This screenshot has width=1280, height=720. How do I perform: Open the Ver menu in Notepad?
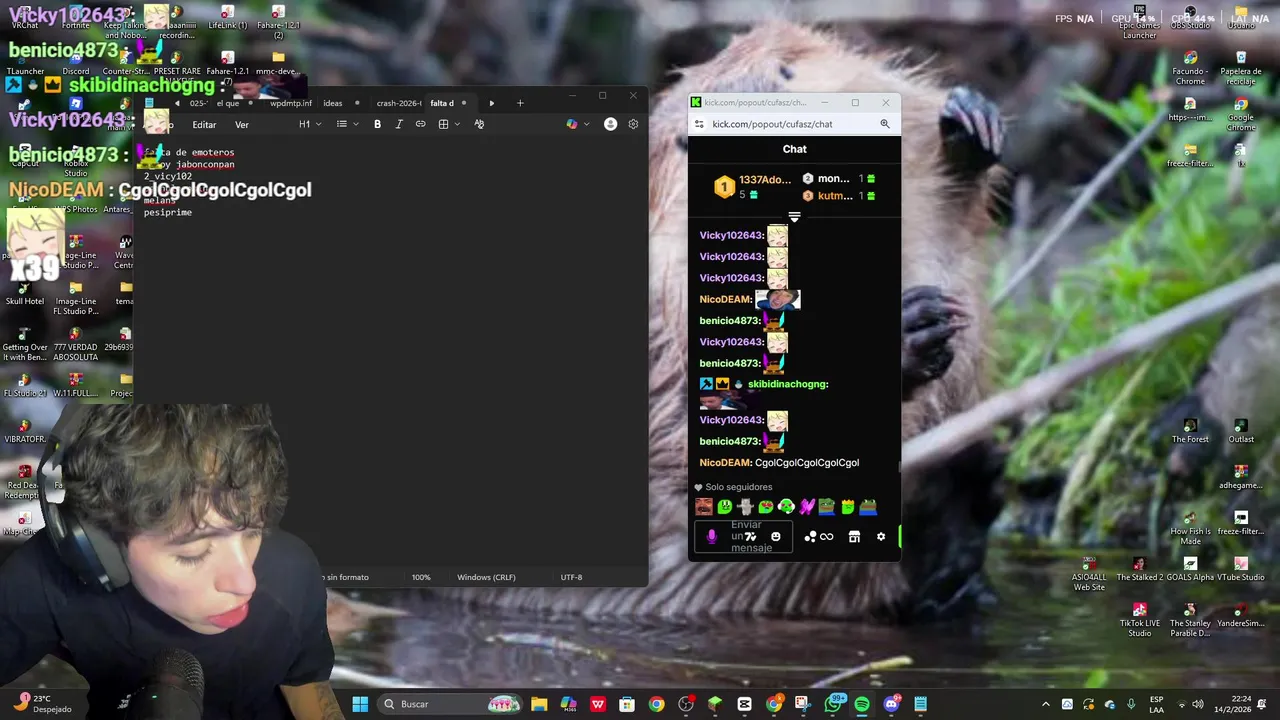[242, 125]
